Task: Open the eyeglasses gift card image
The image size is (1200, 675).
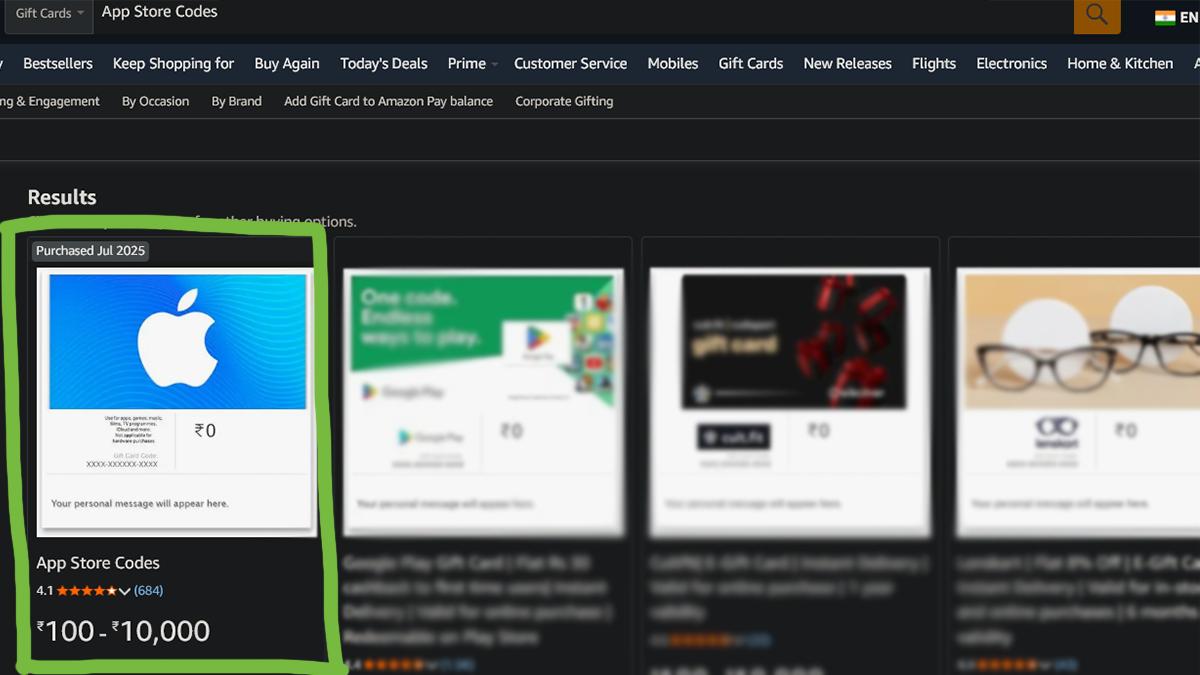Action: click(1078, 402)
